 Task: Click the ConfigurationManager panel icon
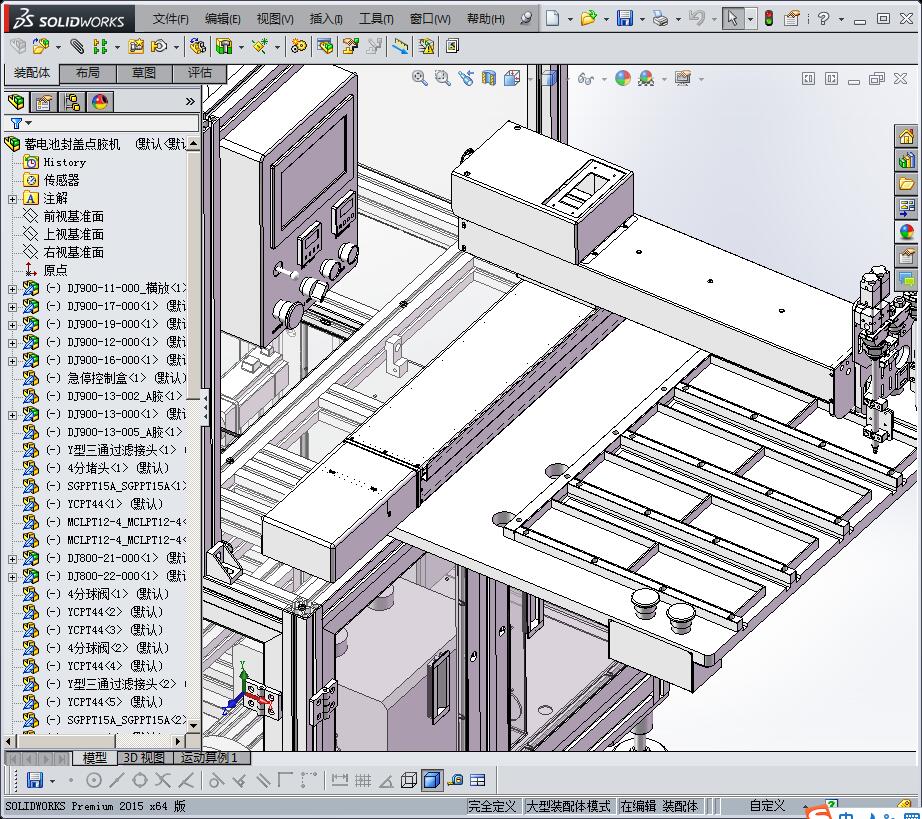coord(72,102)
